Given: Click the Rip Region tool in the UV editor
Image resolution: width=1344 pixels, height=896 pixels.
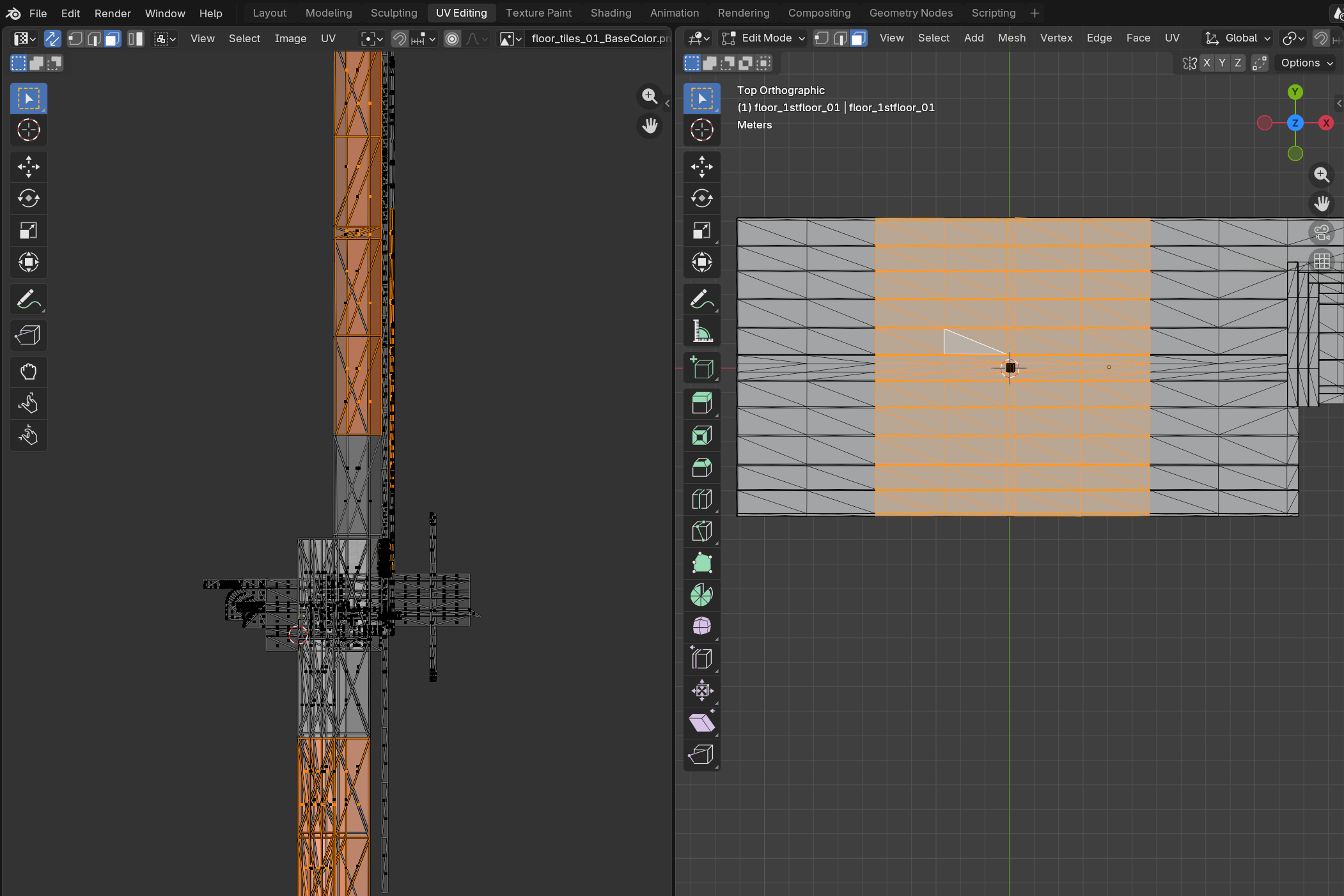Looking at the screenshot, I should 28,335.
